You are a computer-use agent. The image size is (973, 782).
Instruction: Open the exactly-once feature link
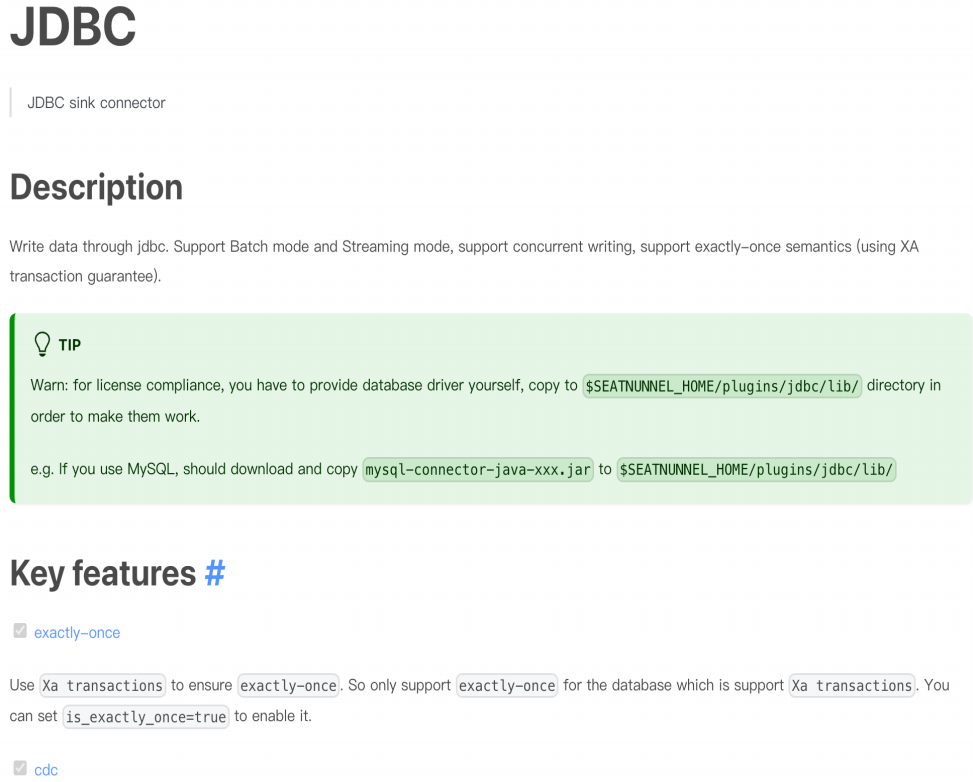[x=77, y=632]
